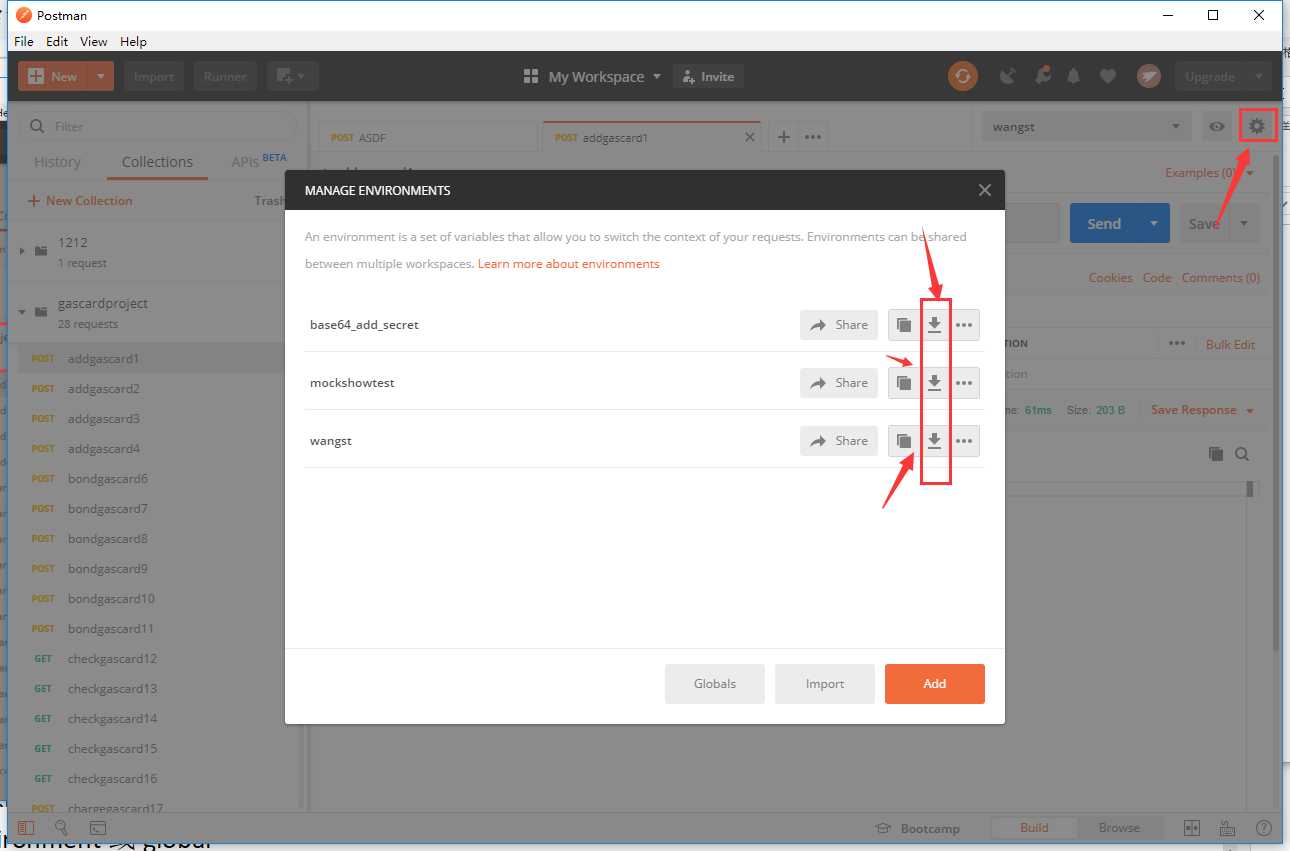Add a new environment
Viewport: 1290px width, 851px height.
(x=935, y=684)
